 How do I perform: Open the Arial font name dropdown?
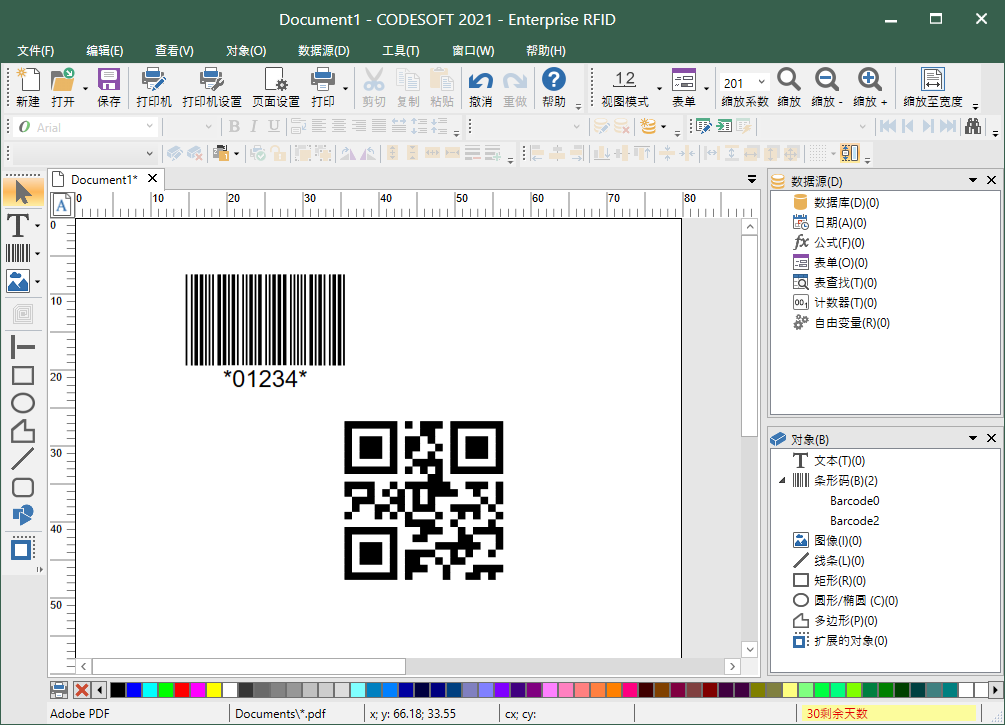(x=149, y=126)
